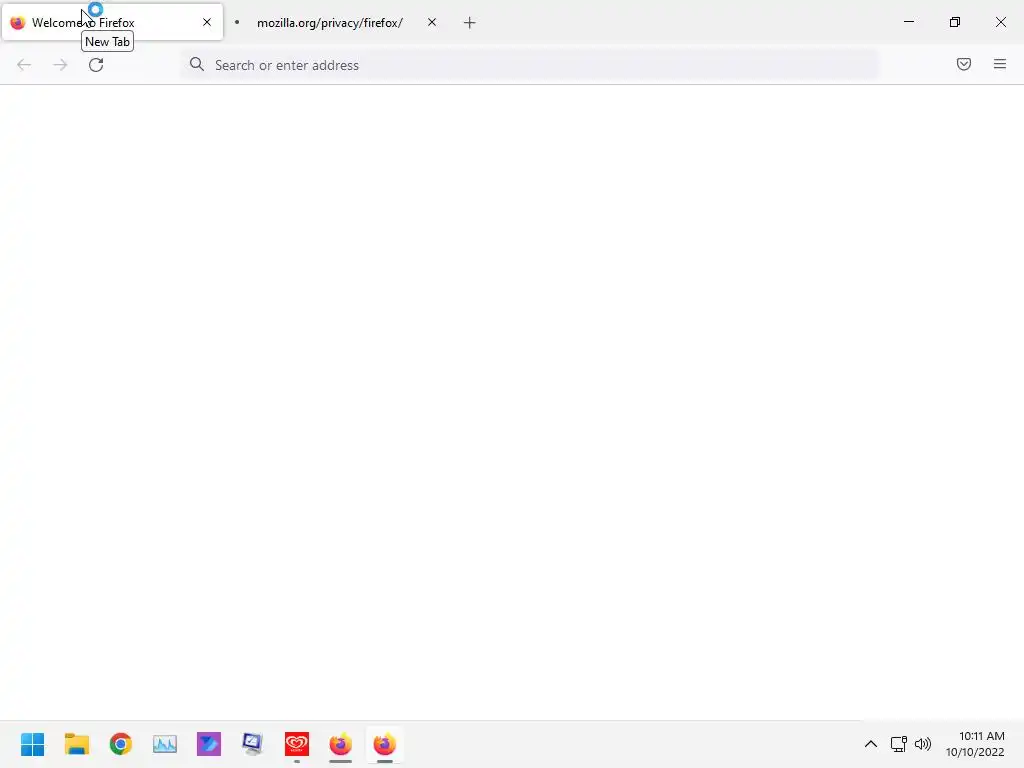The image size is (1024, 768).
Task: Click the search magnifier icon in address bar
Action: tap(197, 64)
